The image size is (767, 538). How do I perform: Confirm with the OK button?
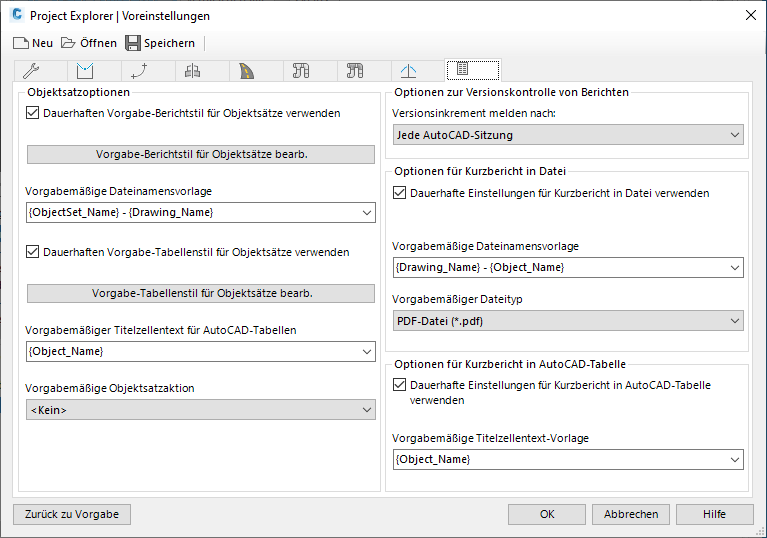coord(547,515)
